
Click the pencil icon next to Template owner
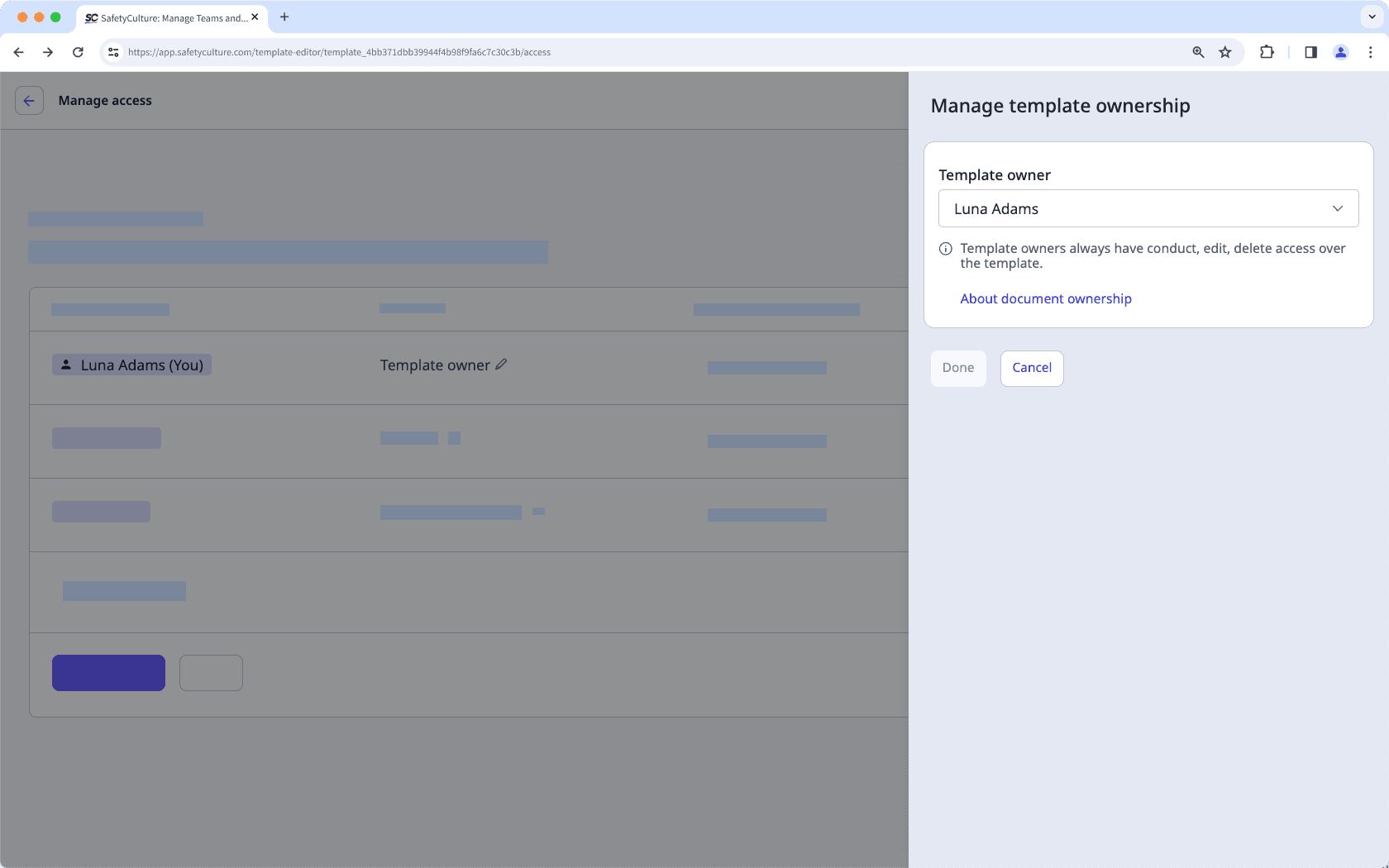(x=501, y=364)
